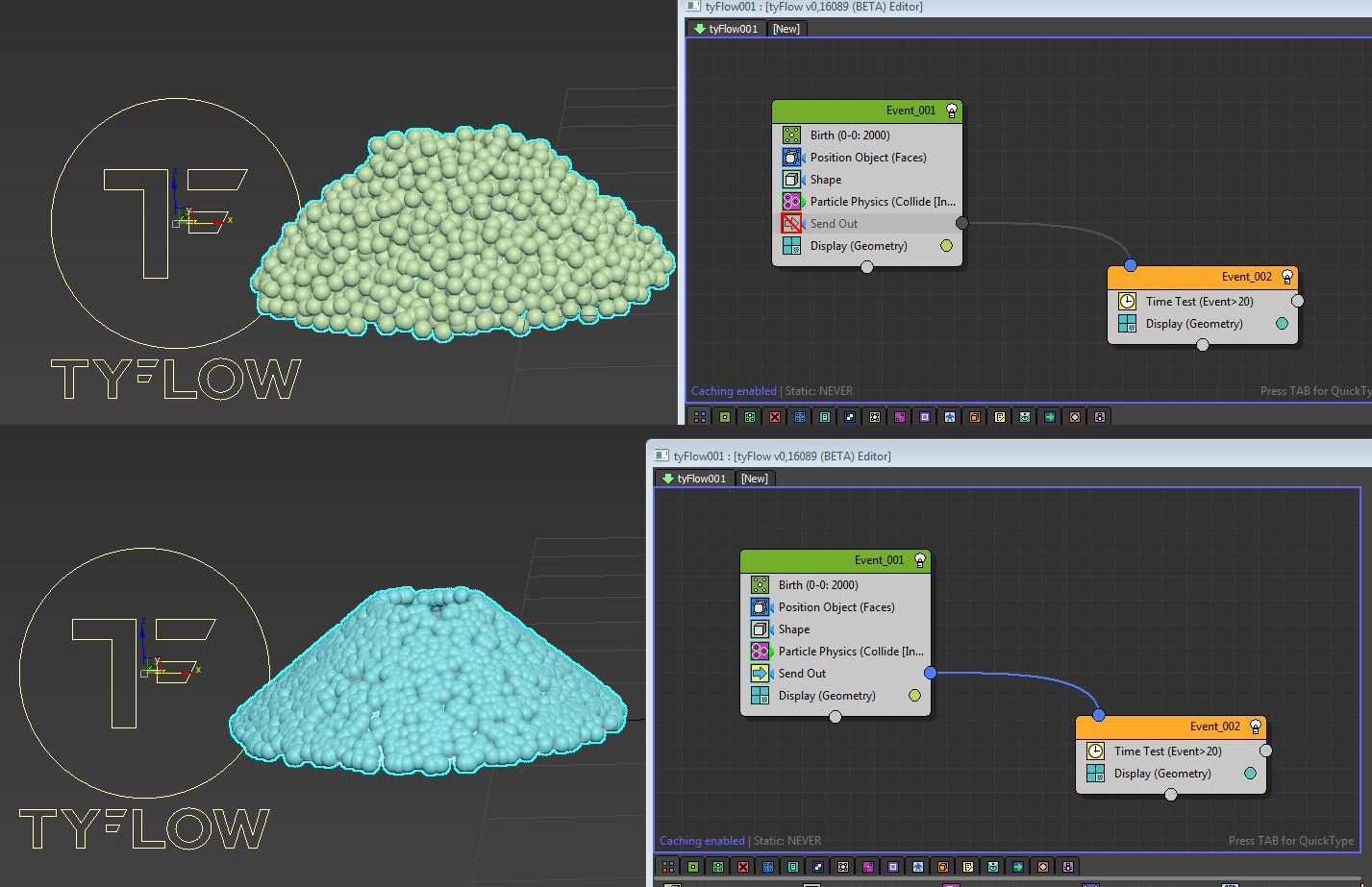Open the [New] tab in upper editor
The image size is (1372, 887).
pos(786,29)
